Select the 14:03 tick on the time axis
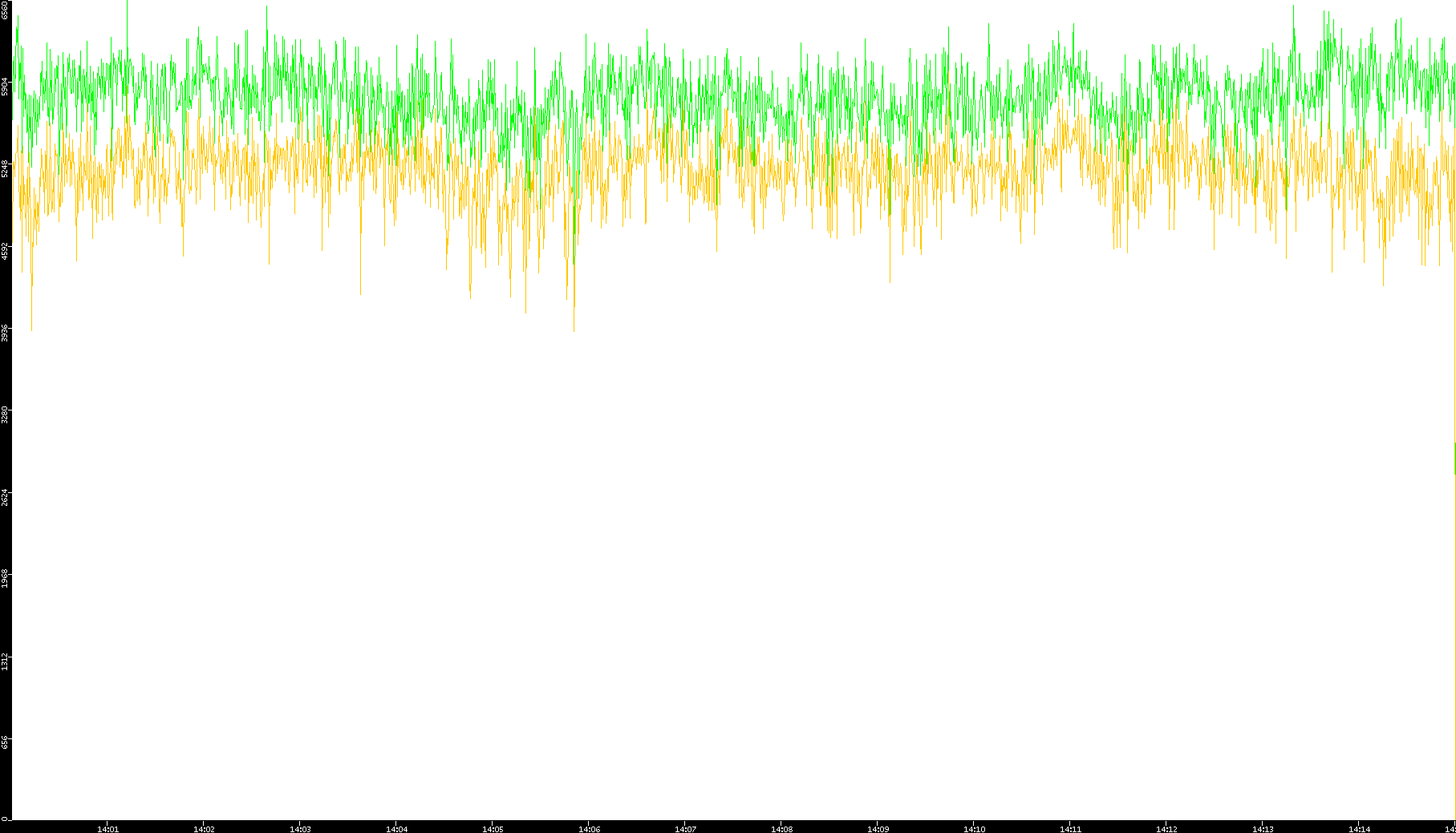Viewport: 1456px width, 833px height. (x=300, y=828)
